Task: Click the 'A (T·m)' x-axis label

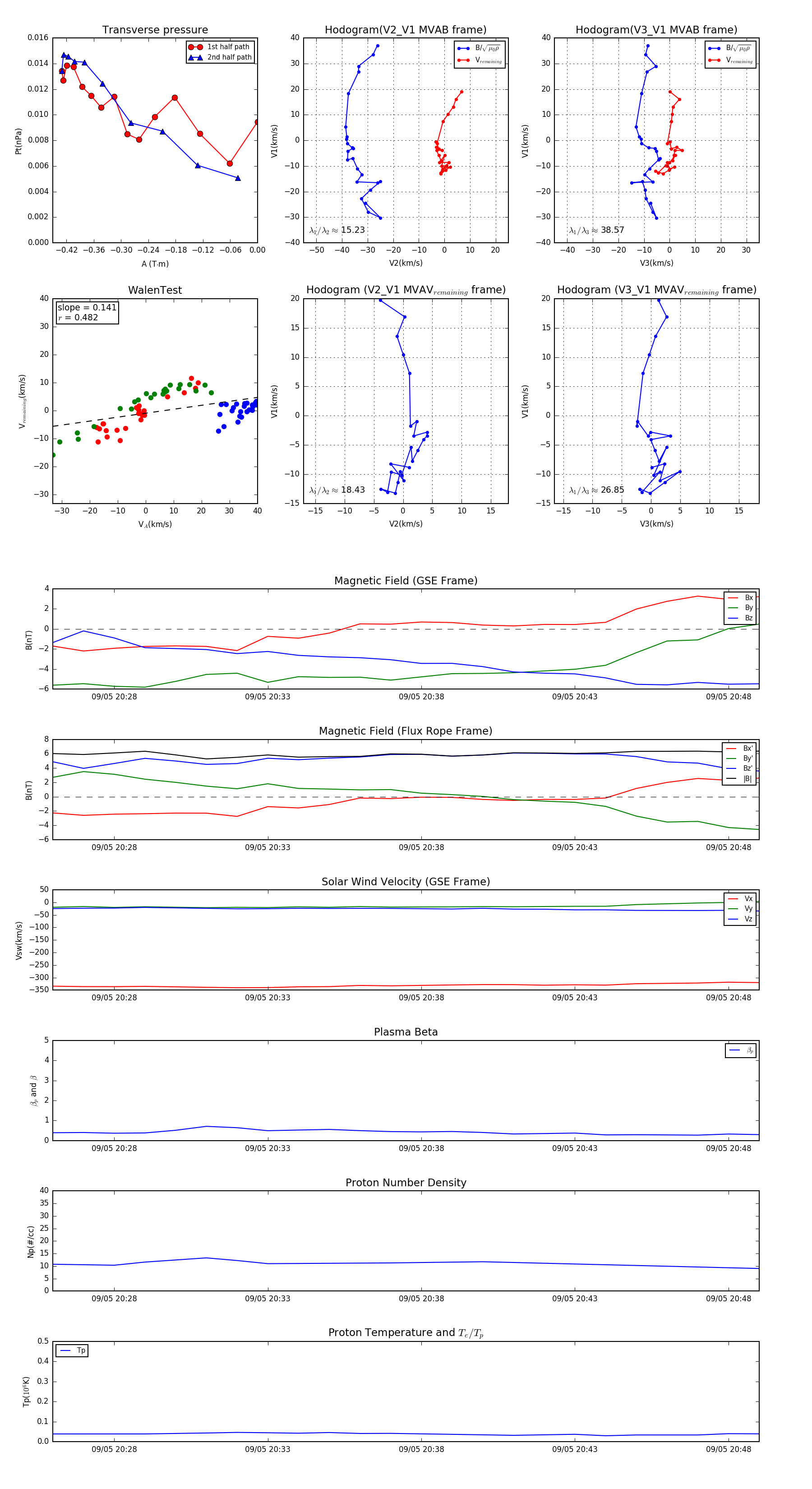Action: click(x=155, y=264)
